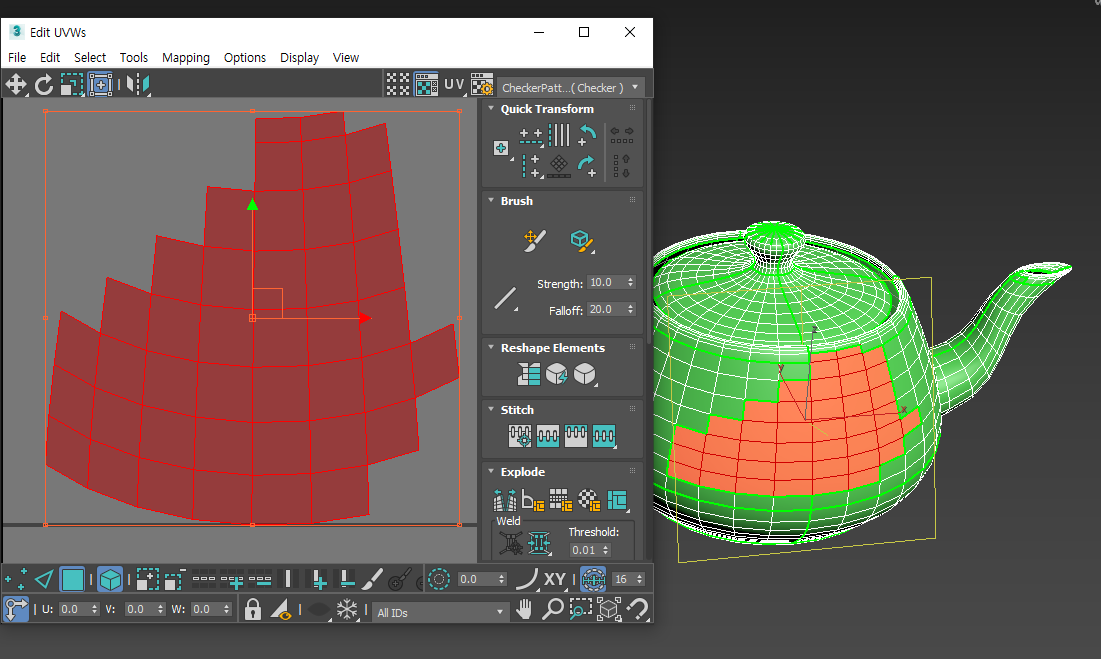1101x659 pixels.
Task: Select the Freeform mode tool
Action: pos(100,85)
